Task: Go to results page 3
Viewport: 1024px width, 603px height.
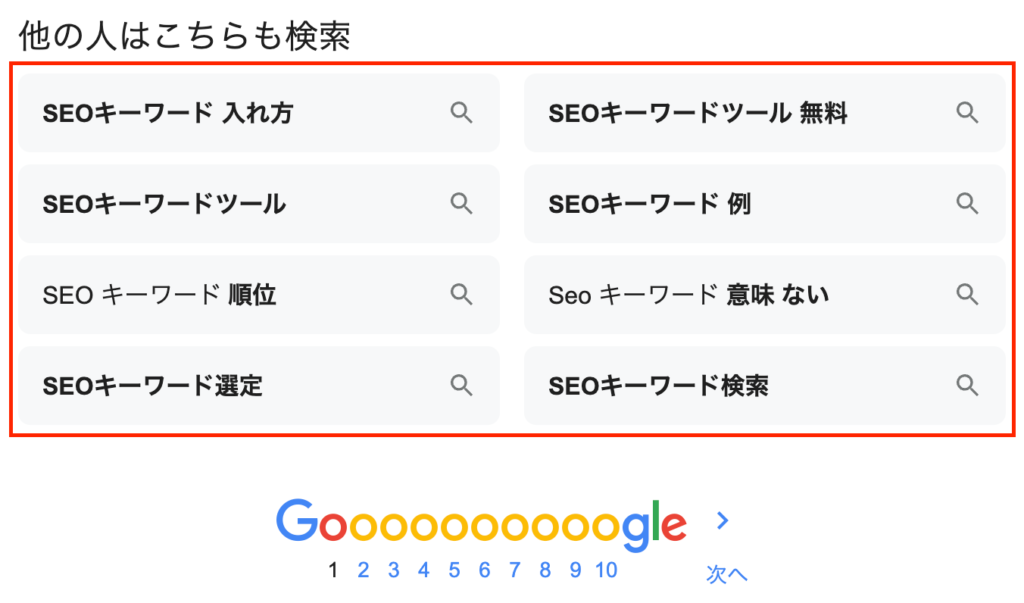Action: pos(394,571)
